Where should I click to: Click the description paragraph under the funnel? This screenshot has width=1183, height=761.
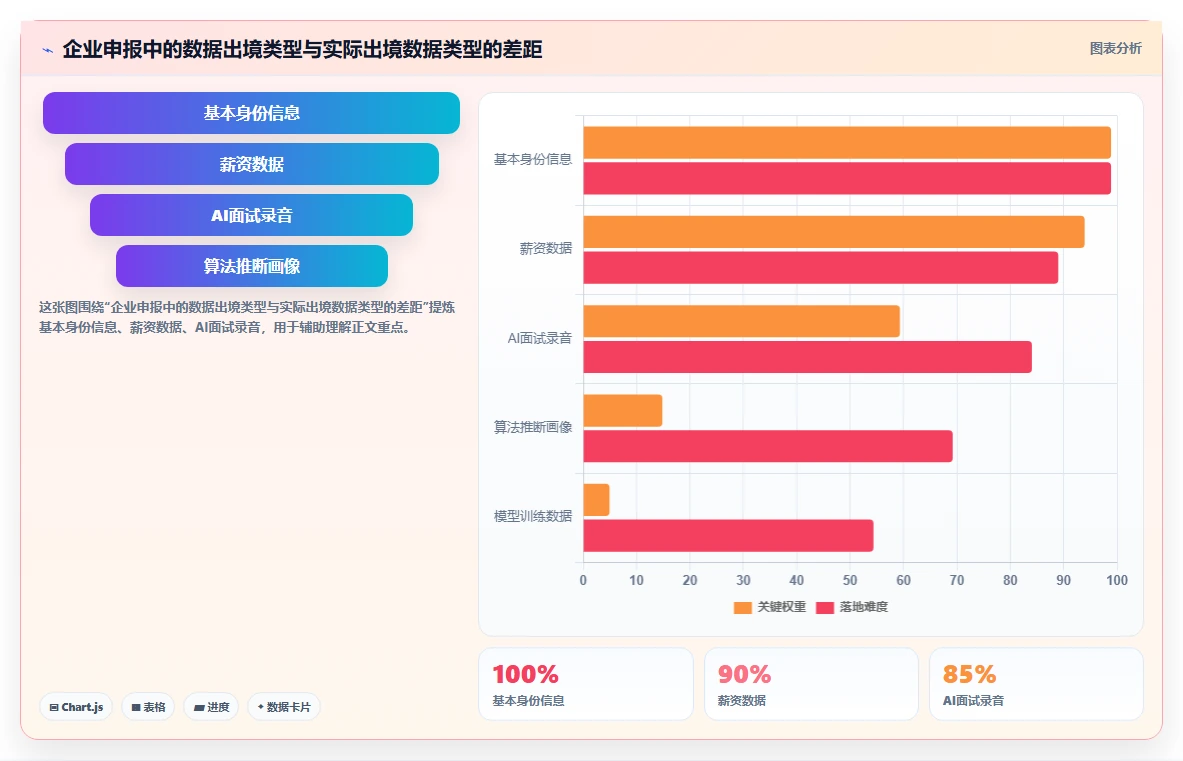(x=247, y=318)
